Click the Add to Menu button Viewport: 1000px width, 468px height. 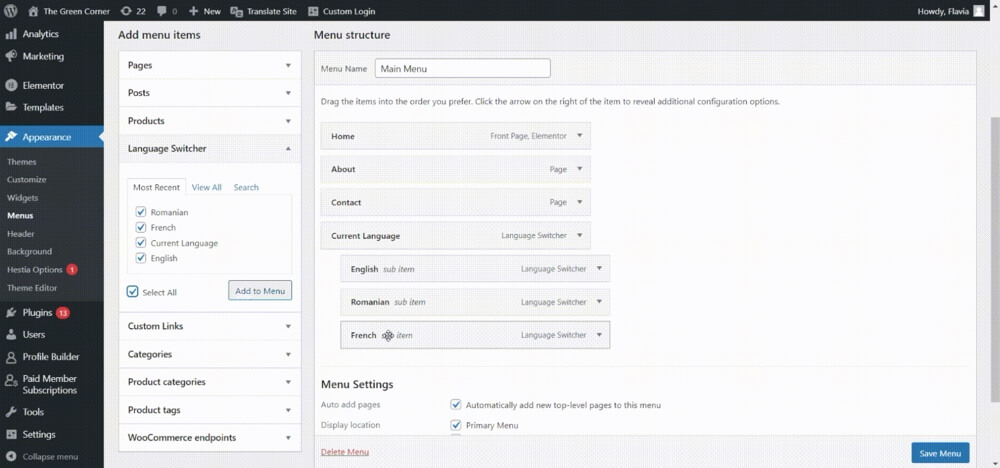click(260, 291)
